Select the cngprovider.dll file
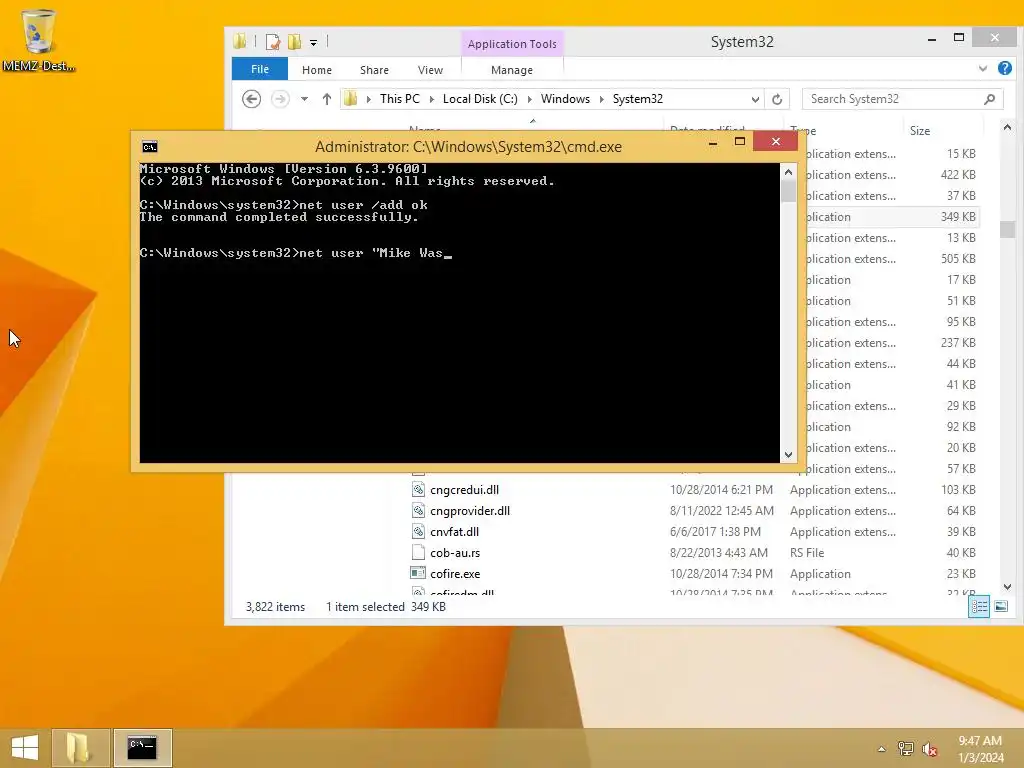This screenshot has height=768, width=1024. 470,511
